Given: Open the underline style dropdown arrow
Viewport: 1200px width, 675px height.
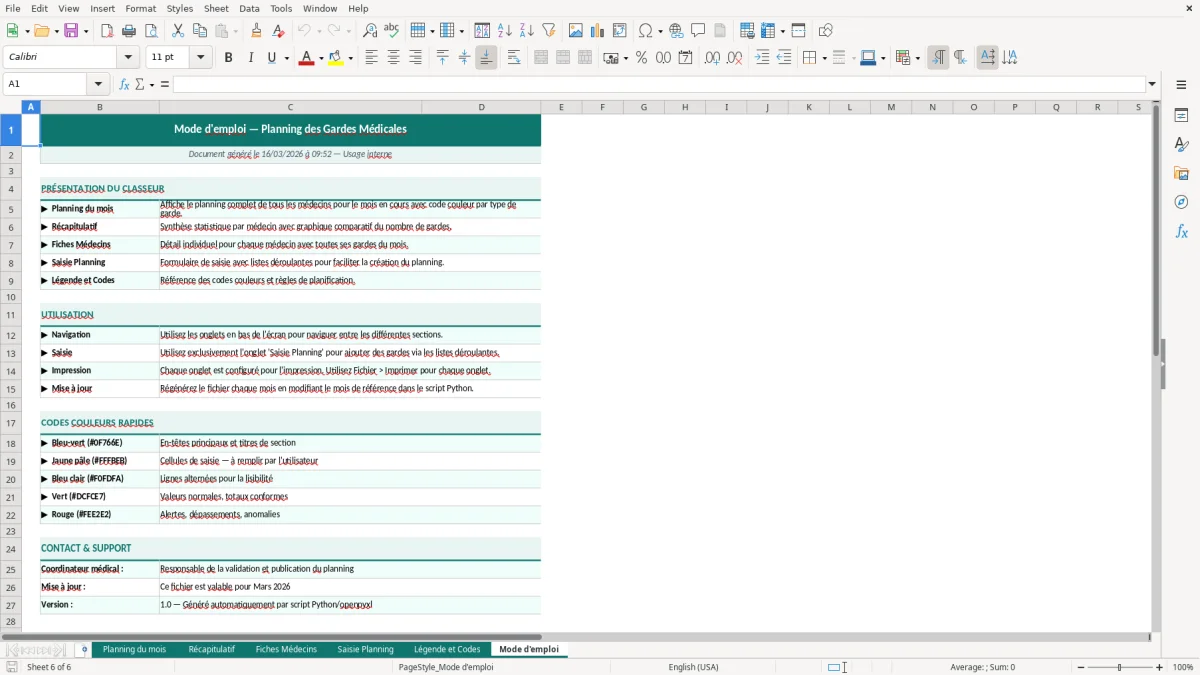Looking at the screenshot, I should 286,58.
